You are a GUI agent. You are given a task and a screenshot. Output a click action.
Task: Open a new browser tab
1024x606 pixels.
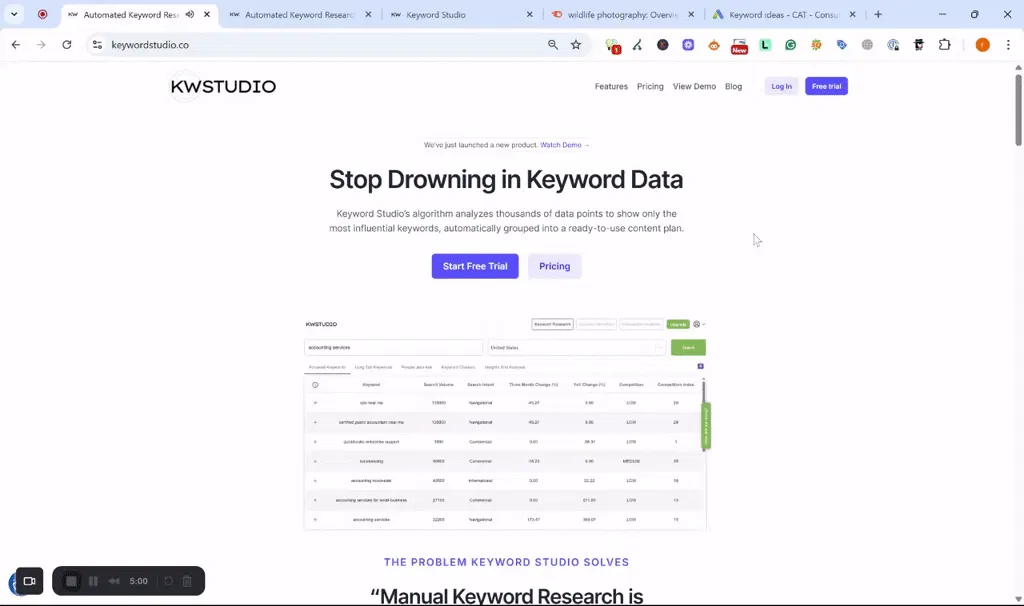(878, 14)
